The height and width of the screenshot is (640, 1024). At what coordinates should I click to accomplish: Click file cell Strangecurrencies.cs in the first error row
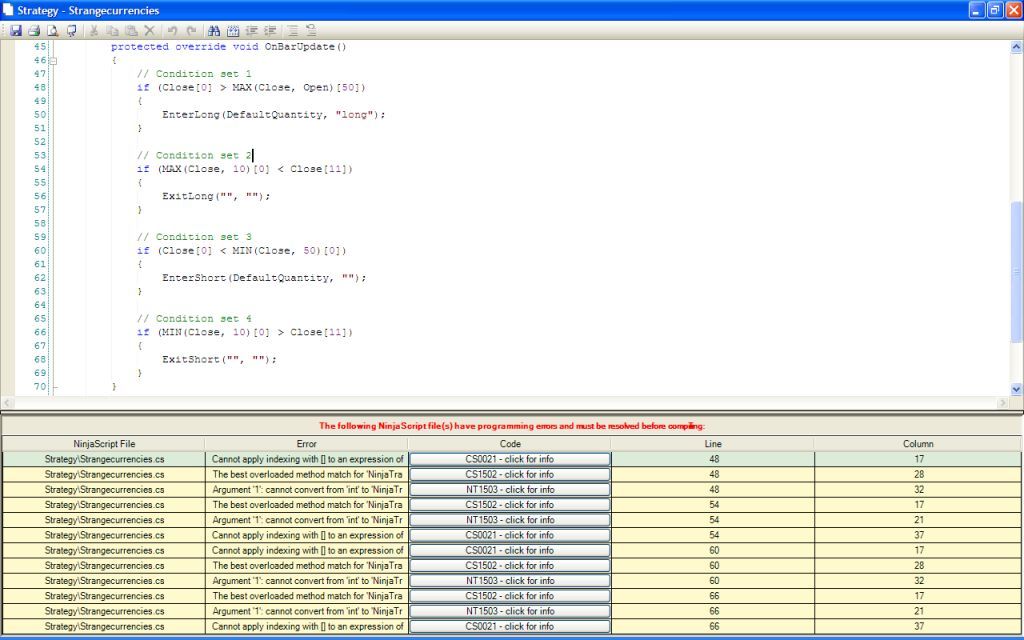pyautogui.click(x=104, y=459)
